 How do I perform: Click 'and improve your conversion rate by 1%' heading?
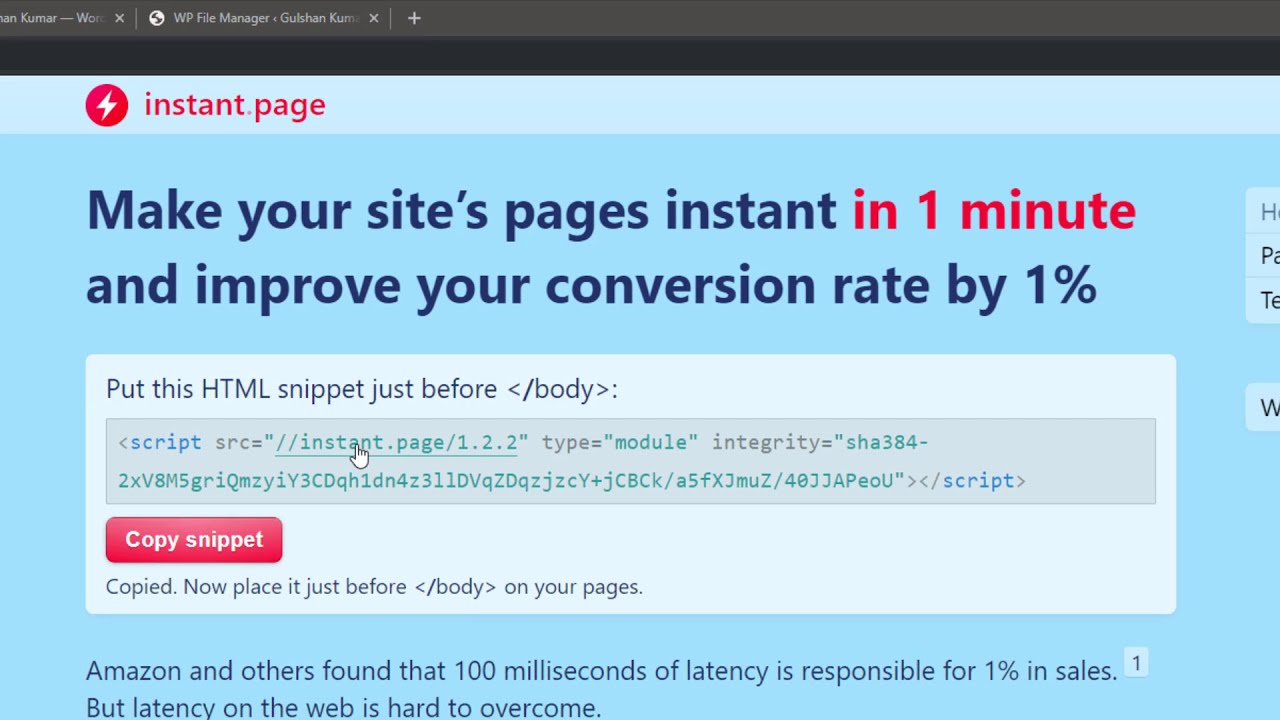591,286
